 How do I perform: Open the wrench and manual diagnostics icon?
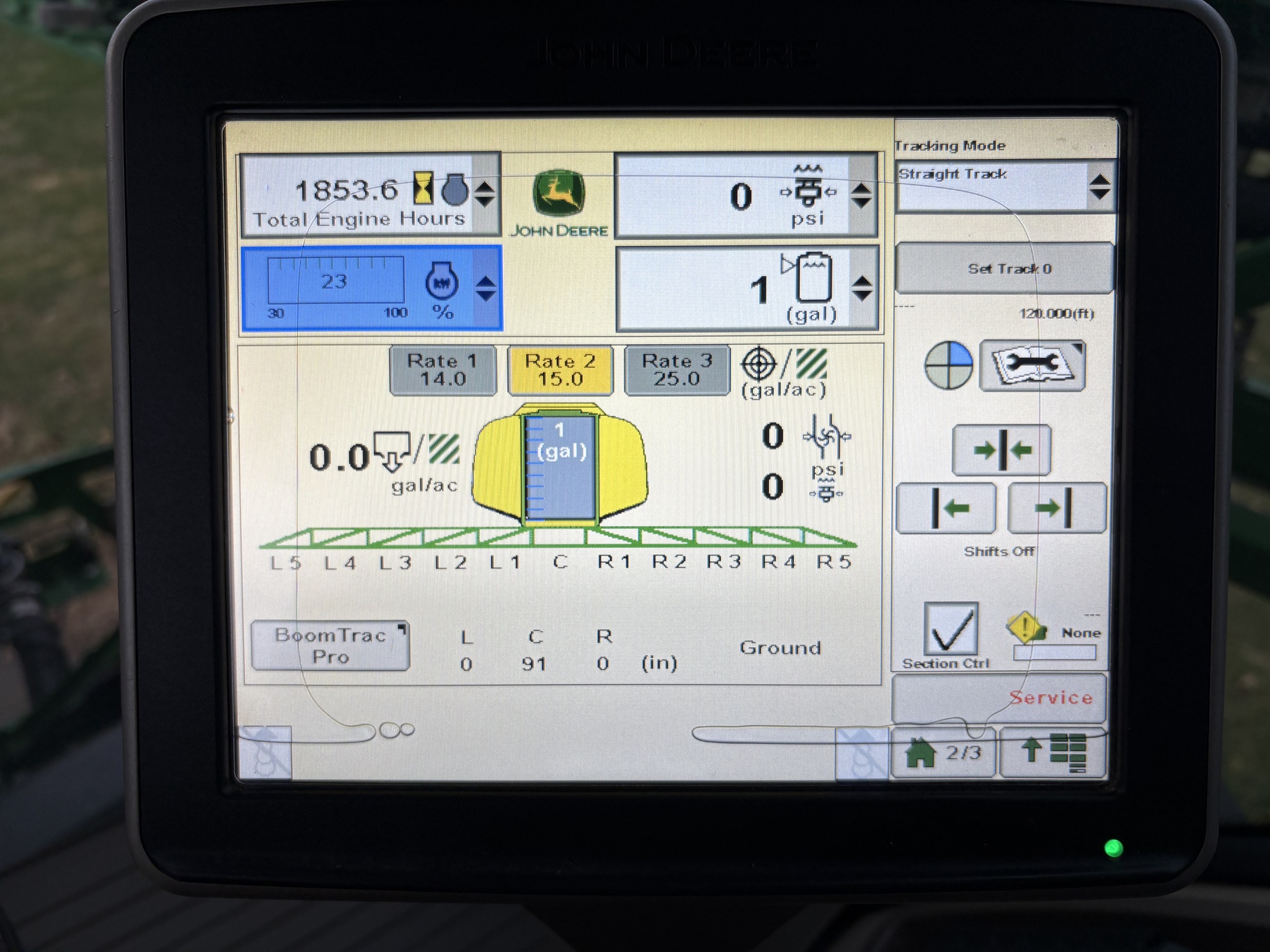pyautogui.click(x=1032, y=366)
